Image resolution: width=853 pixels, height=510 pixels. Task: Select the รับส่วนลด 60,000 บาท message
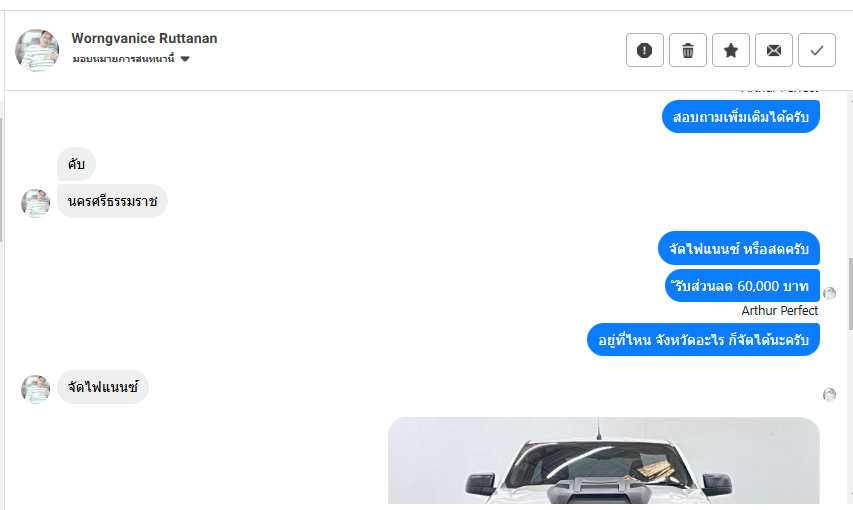point(742,285)
